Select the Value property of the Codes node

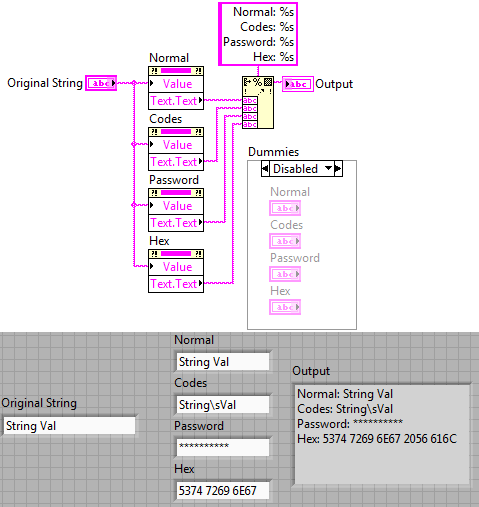[176, 145]
